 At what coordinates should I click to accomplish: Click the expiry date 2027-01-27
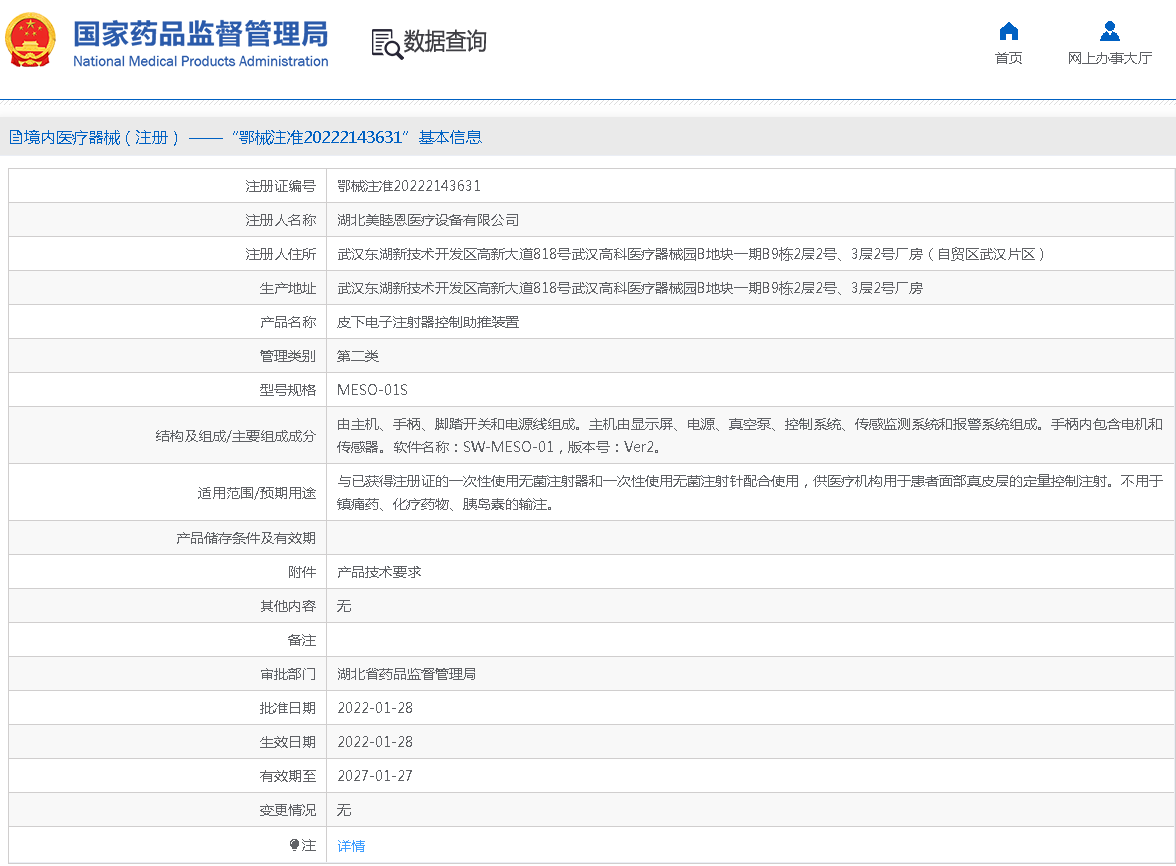pyautogui.click(x=375, y=776)
